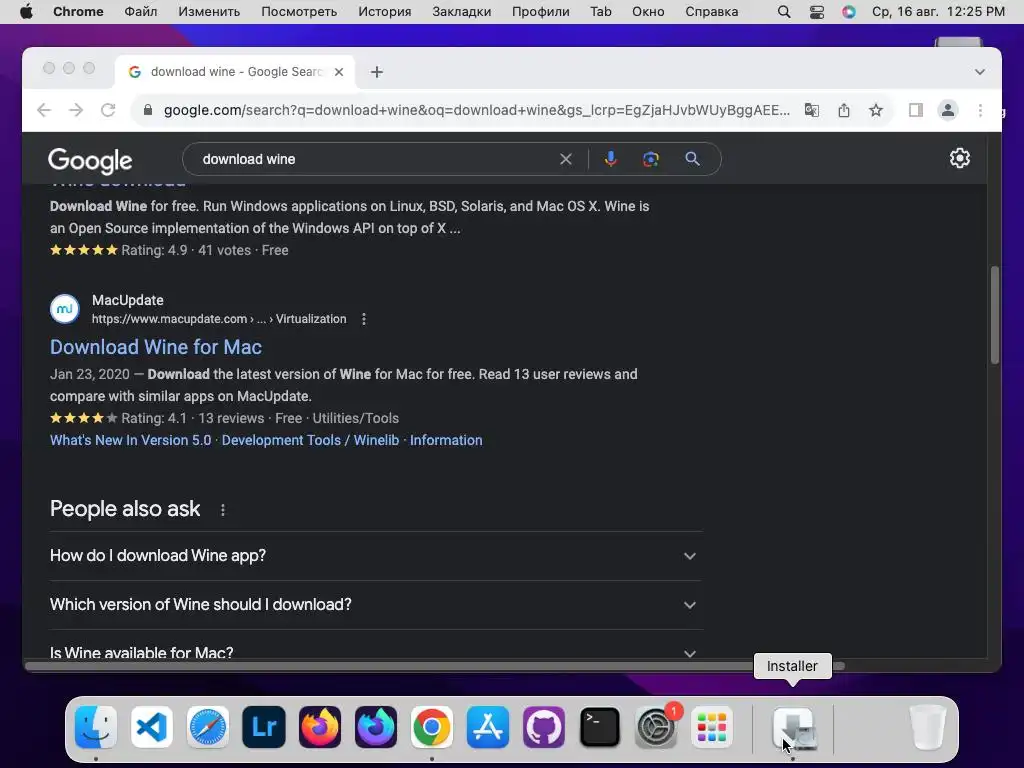Clear the search query text
Screen dimensions: 1024x768
click(566, 159)
